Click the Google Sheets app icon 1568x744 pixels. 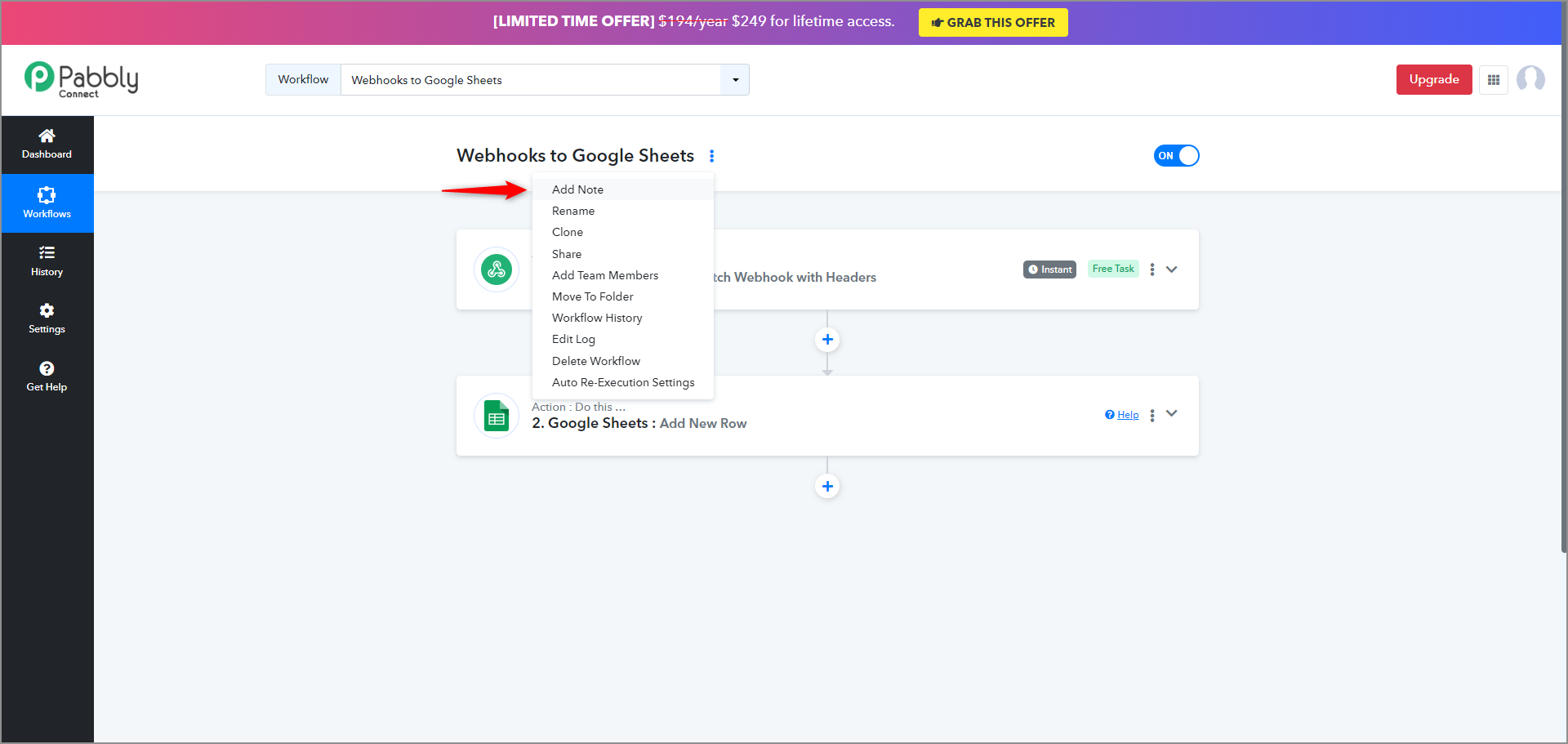(x=497, y=416)
